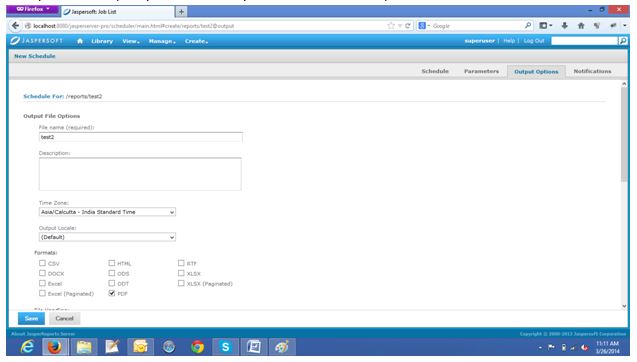The width and height of the screenshot is (637, 362).
Task: Open the notepad-with-pencil taskbar icon
Action: coord(112,347)
